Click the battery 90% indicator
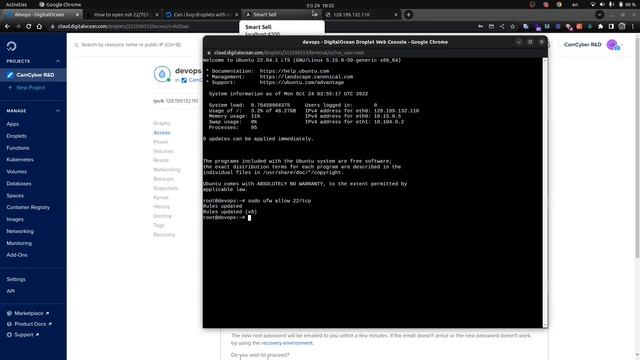This screenshot has height=360, width=640. [627, 4]
